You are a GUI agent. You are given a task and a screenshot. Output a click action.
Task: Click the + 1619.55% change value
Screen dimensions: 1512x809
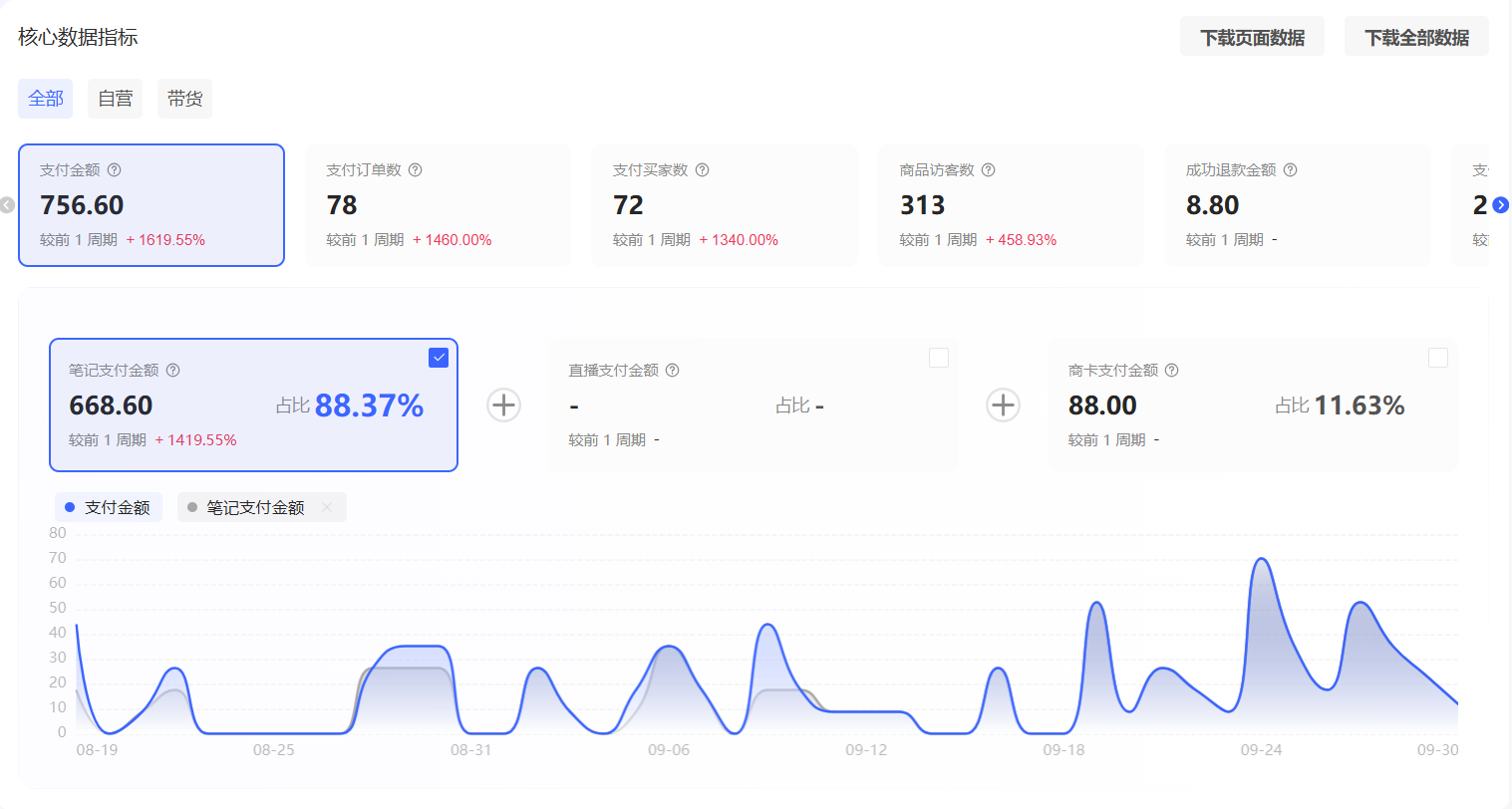[165, 240]
